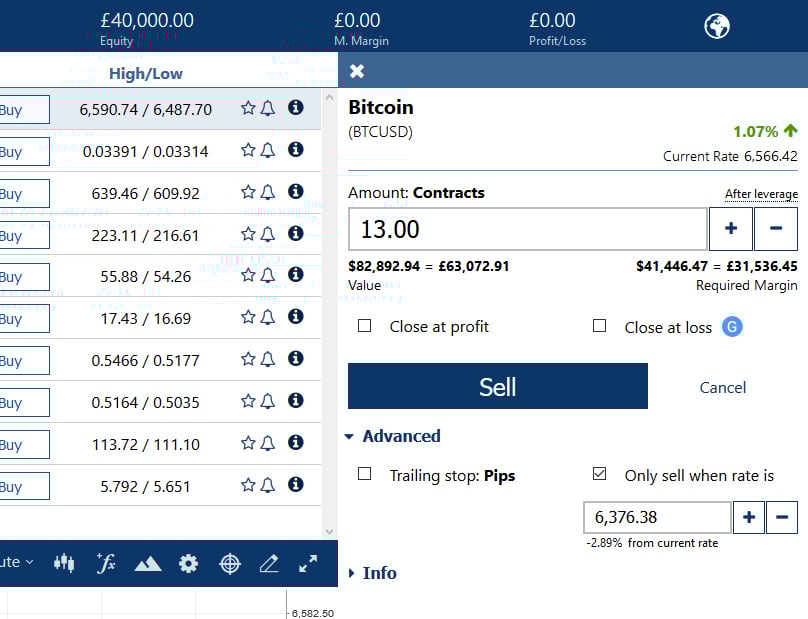Open the indicators fx icon
808x619 pixels.
point(106,563)
